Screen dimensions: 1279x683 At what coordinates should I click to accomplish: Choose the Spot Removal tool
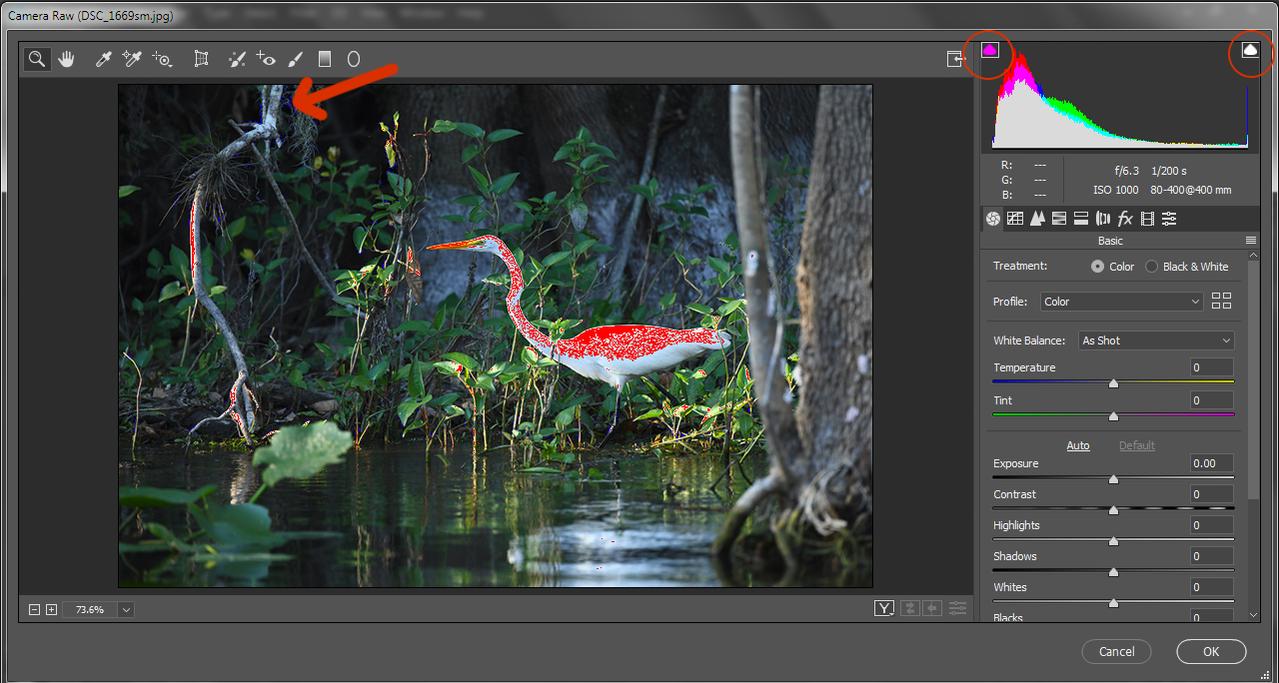tap(237, 59)
